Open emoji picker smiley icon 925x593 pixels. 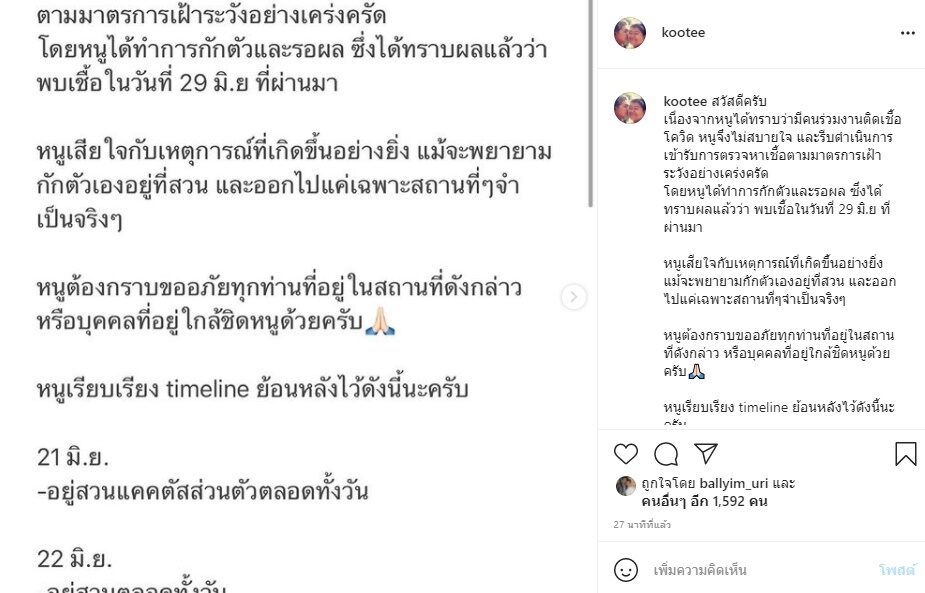[x=626, y=570]
